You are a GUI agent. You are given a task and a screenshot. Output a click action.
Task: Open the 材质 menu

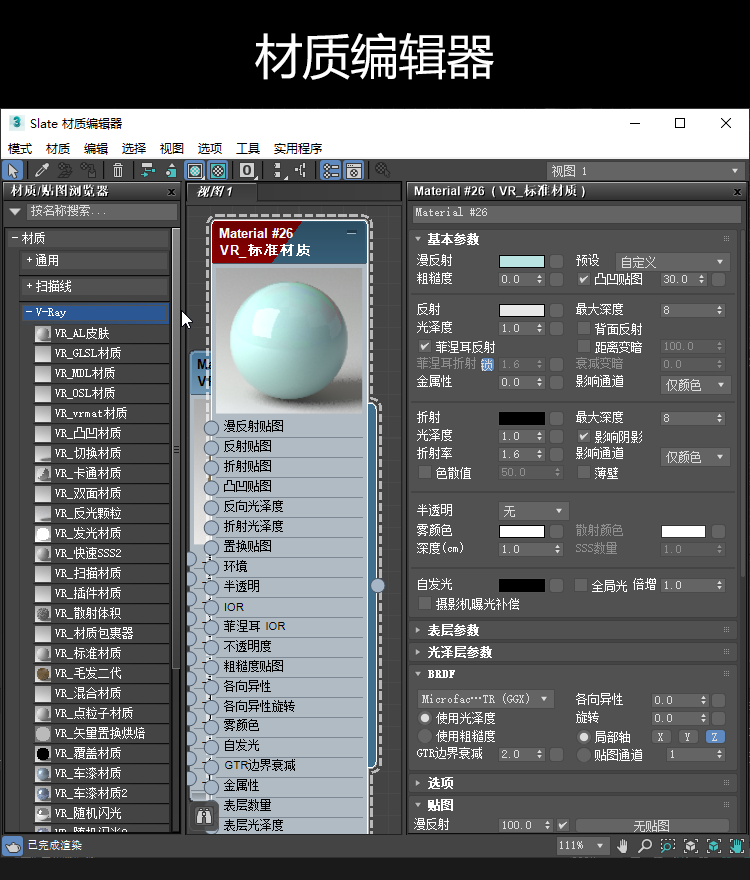[58, 148]
